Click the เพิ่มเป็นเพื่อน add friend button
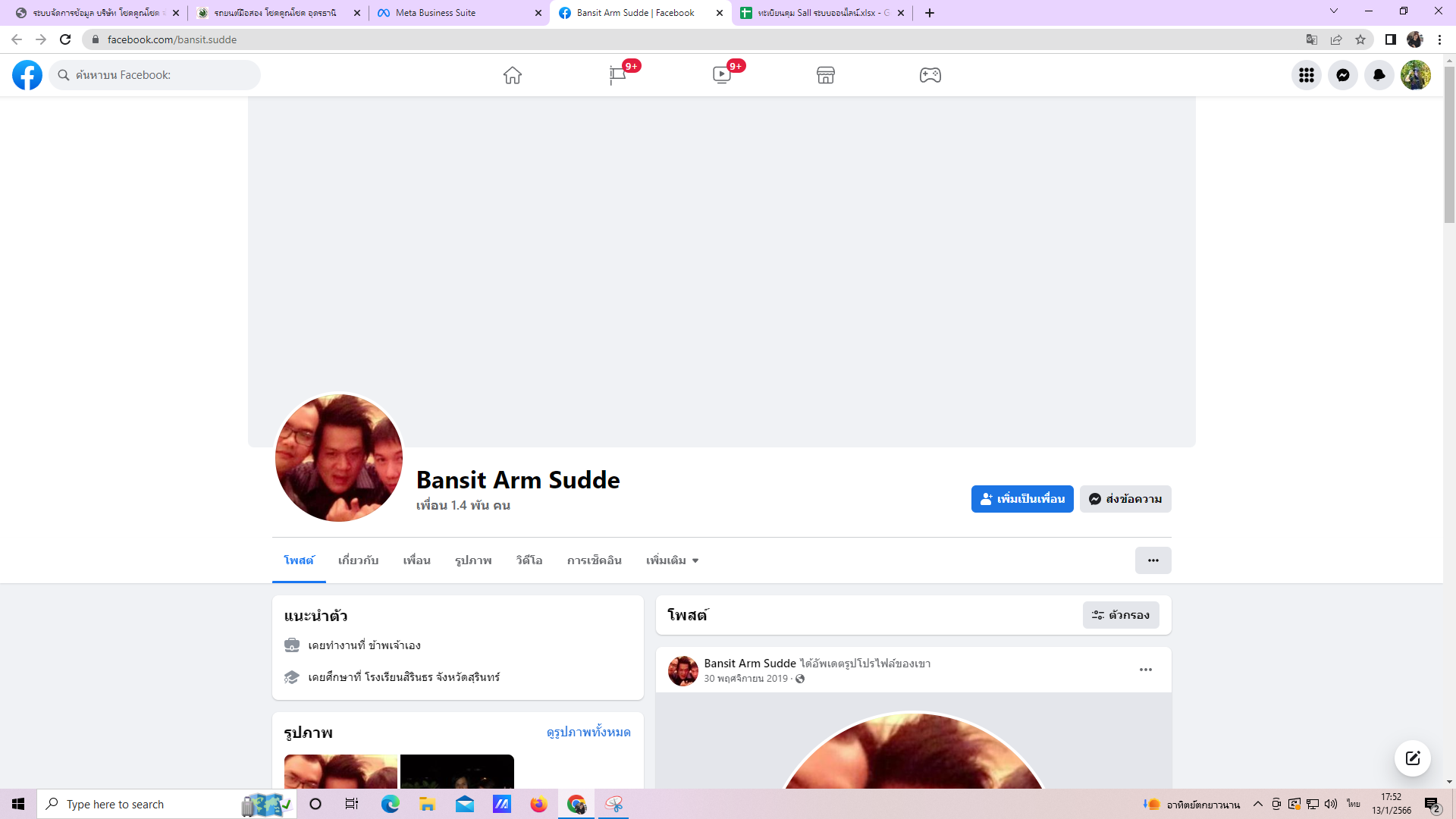Viewport: 1456px width, 819px height. 1022,499
